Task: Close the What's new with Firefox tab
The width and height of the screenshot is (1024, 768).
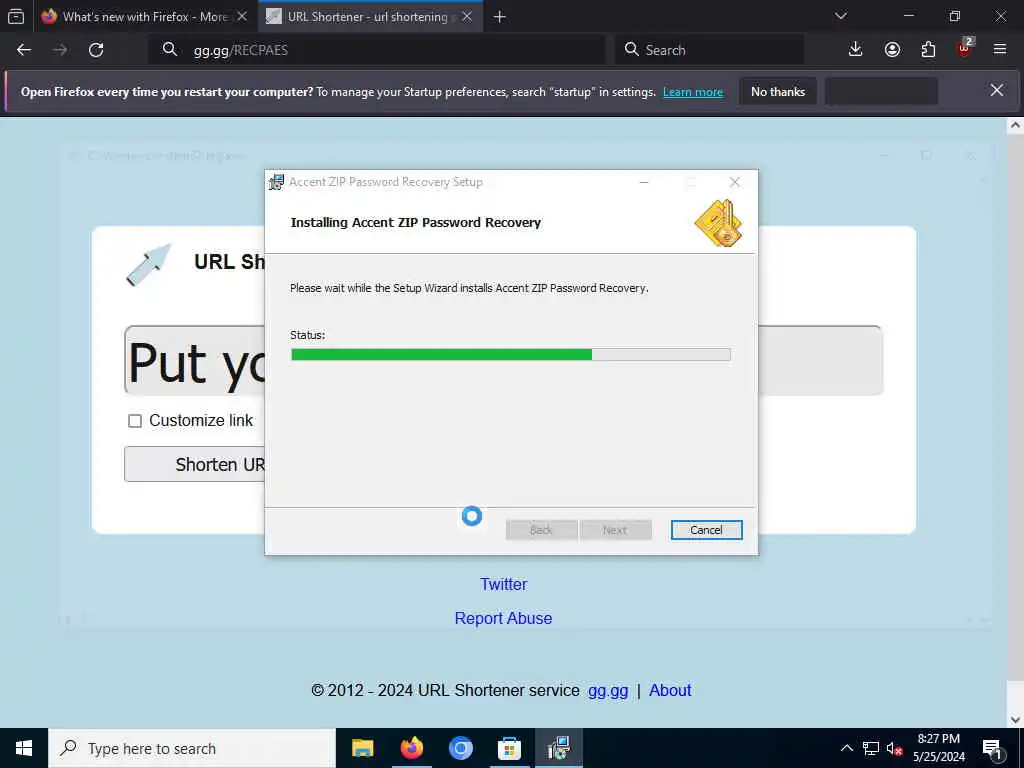Action: pyautogui.click(x=242, y=16)
